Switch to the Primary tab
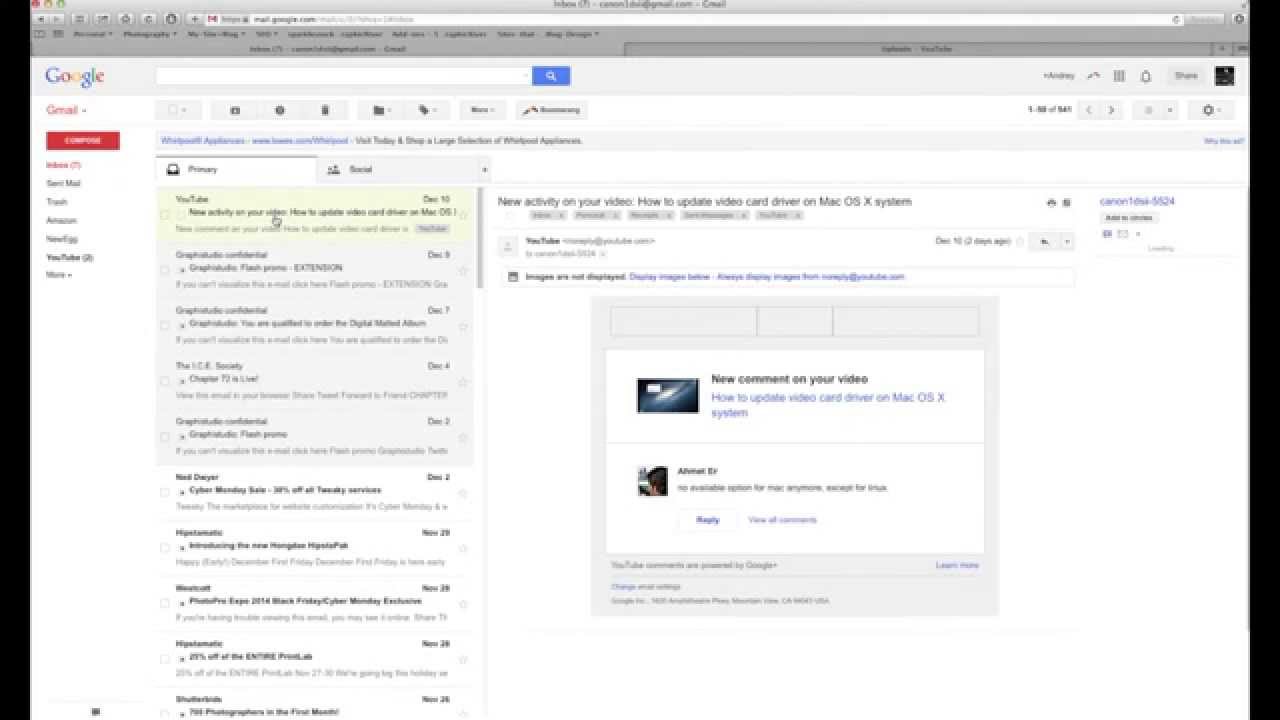1280x720 pixels. coord(236,170)
